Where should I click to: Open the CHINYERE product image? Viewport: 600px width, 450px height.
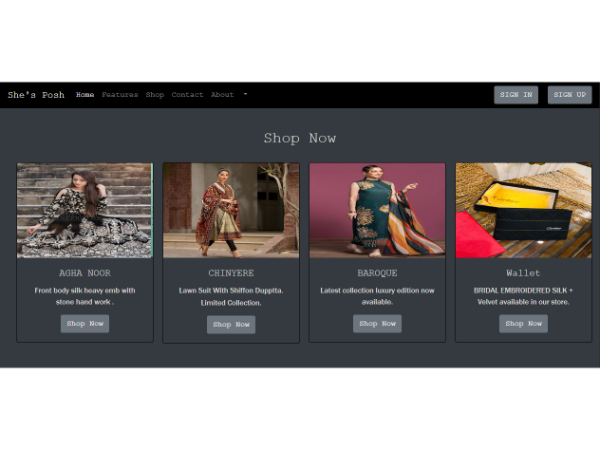231,210
